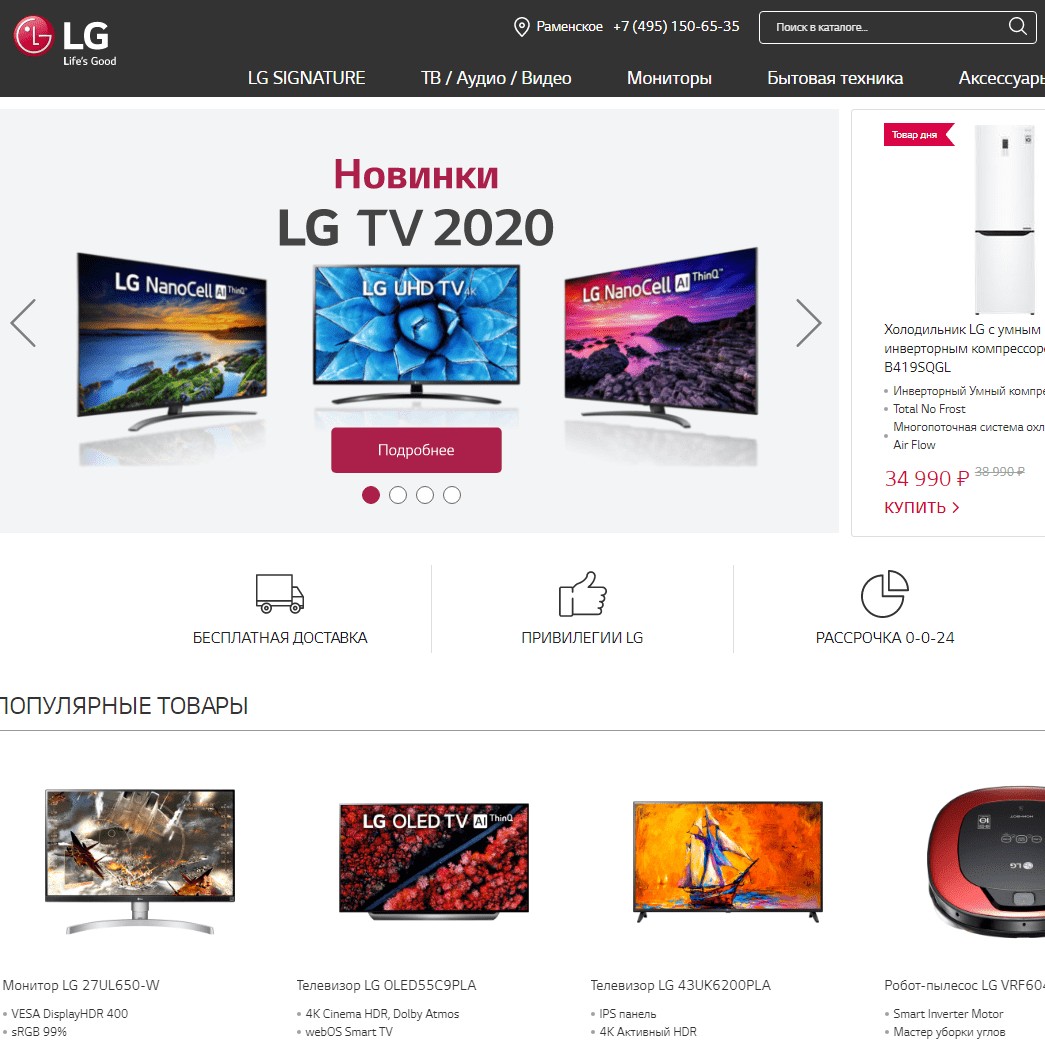Image resolution: width=1045 pixels, height=1045 pixels.
Task: Click the search magnifier icon
Action: tap(1017, 27)
